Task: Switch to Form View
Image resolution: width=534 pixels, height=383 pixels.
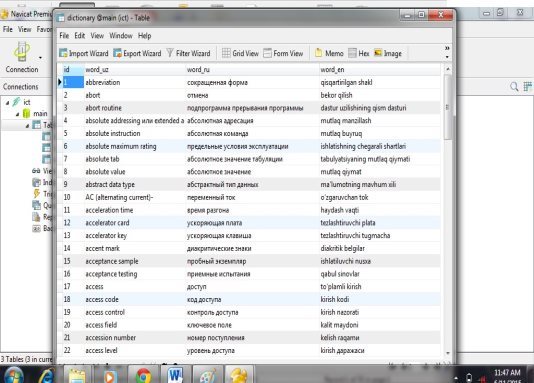Action: click(283, 53)
